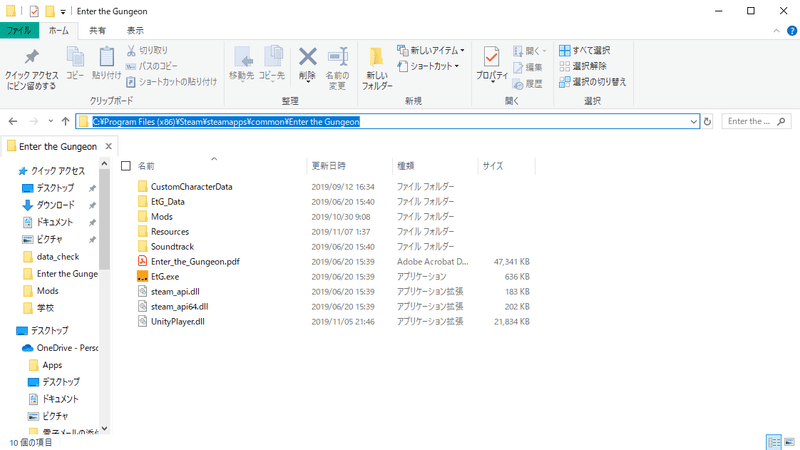Switch to the Home (ホーム) tab
Viewport: 800px width, 450px height.
59,31
